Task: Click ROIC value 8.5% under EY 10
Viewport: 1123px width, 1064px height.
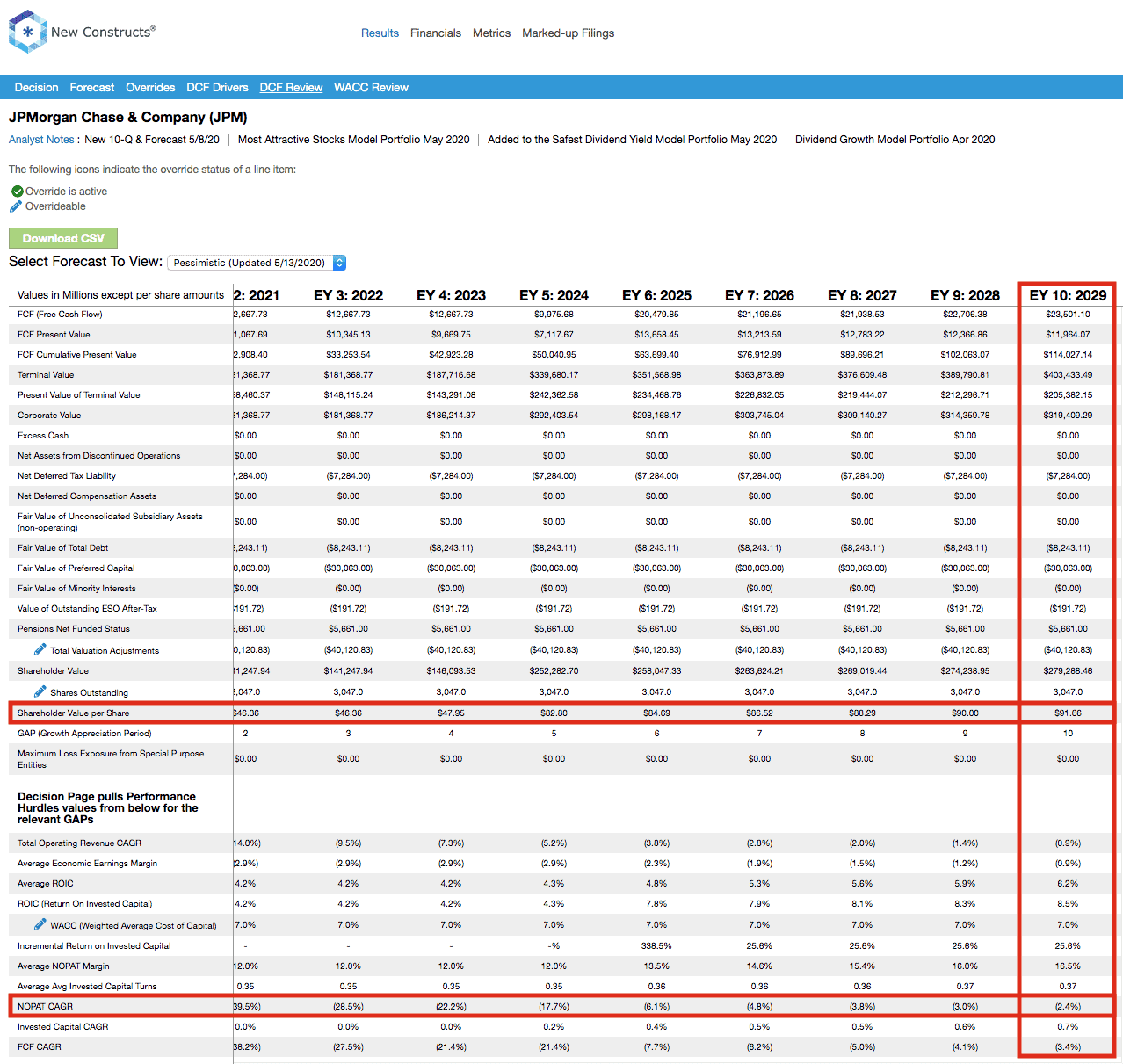Action: [x=1069, y=904]
